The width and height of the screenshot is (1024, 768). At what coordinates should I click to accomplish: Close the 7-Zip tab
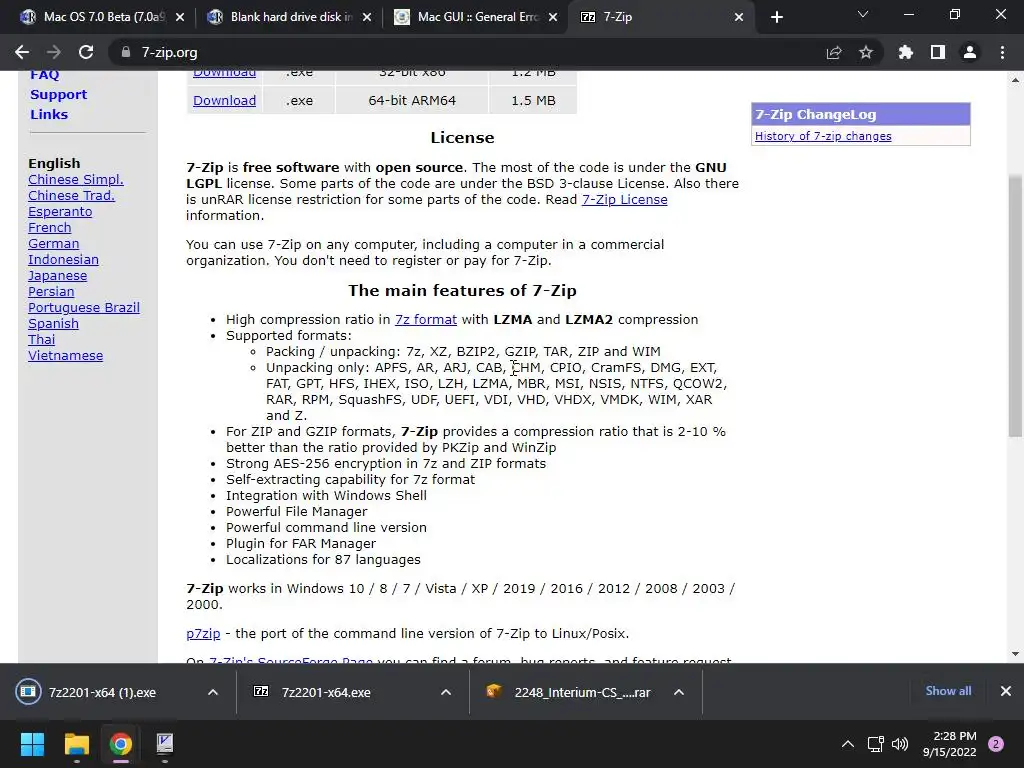pyautogui.click(x=739, y=17)
